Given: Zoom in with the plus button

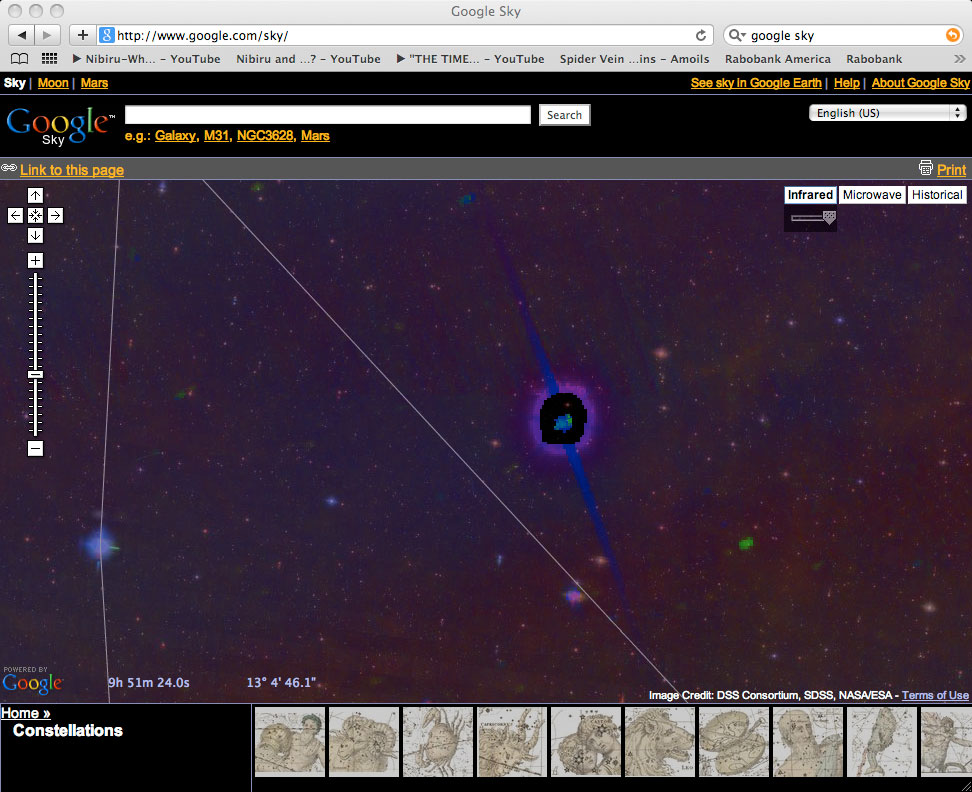Looking at the screenshot, I should (x=35, y=261).
